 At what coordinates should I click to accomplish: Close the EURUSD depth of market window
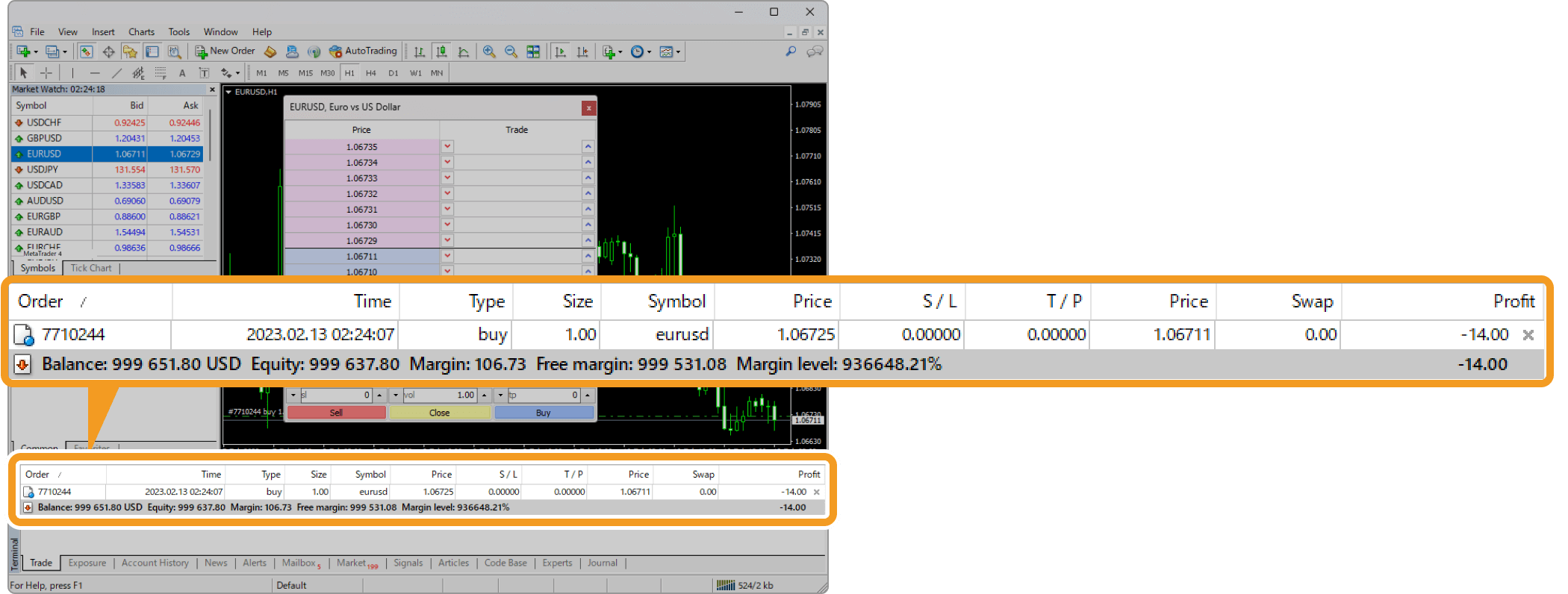click(589, 107)
